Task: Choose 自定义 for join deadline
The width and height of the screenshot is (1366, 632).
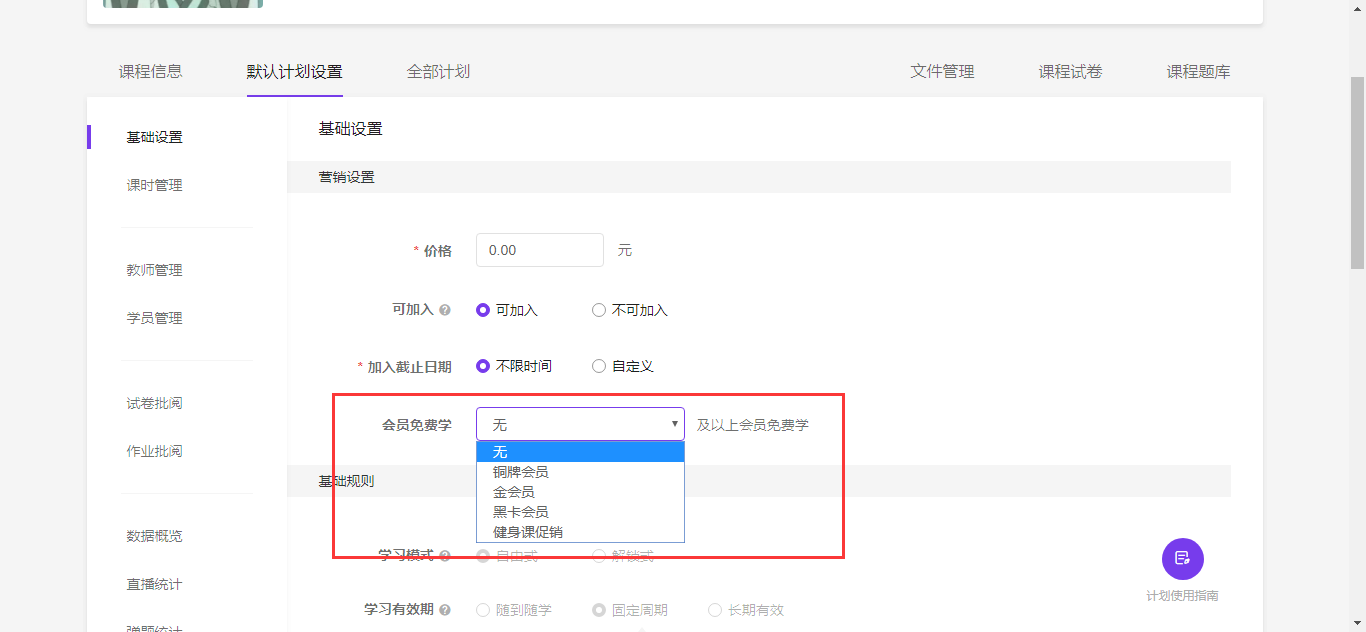Action: pos(599,366)
